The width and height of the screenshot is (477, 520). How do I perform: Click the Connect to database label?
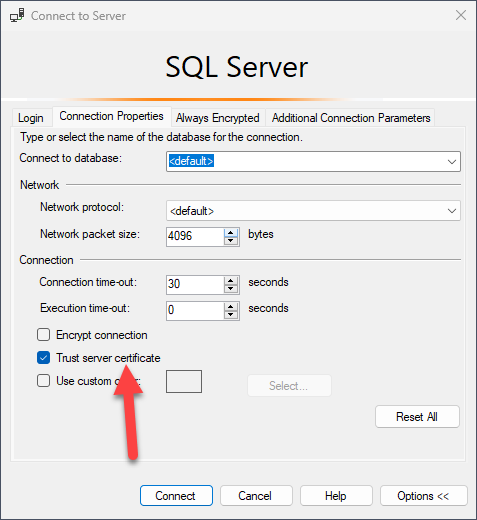click(x=71, y=158)
